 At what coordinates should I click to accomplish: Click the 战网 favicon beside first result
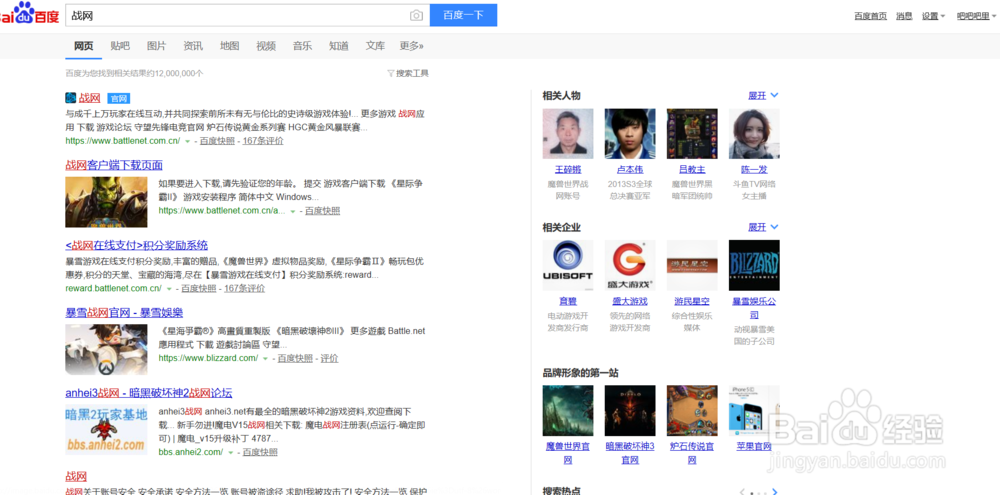pyautogui.click(x=70, y=98)
